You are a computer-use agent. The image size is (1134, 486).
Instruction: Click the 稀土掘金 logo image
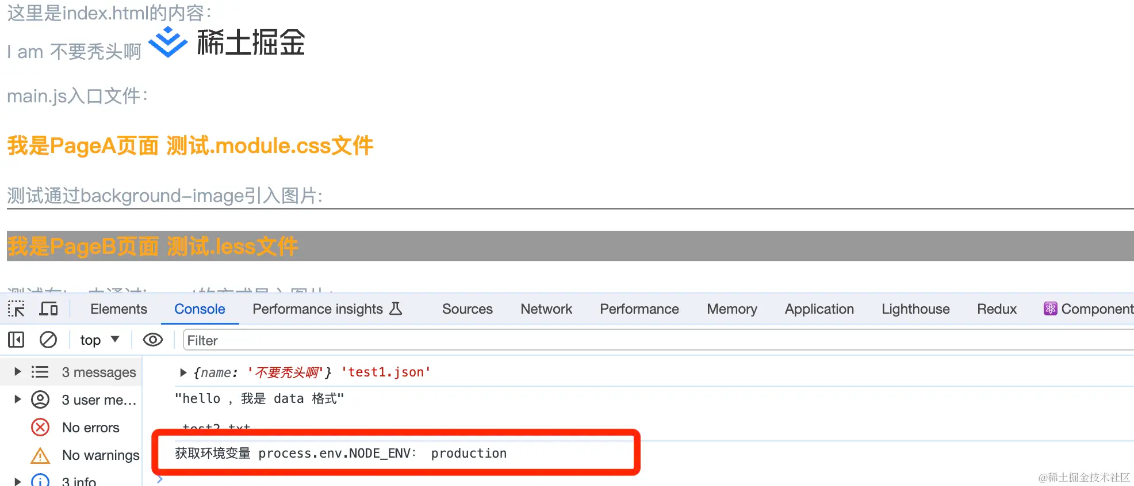[x=227, y=42]
